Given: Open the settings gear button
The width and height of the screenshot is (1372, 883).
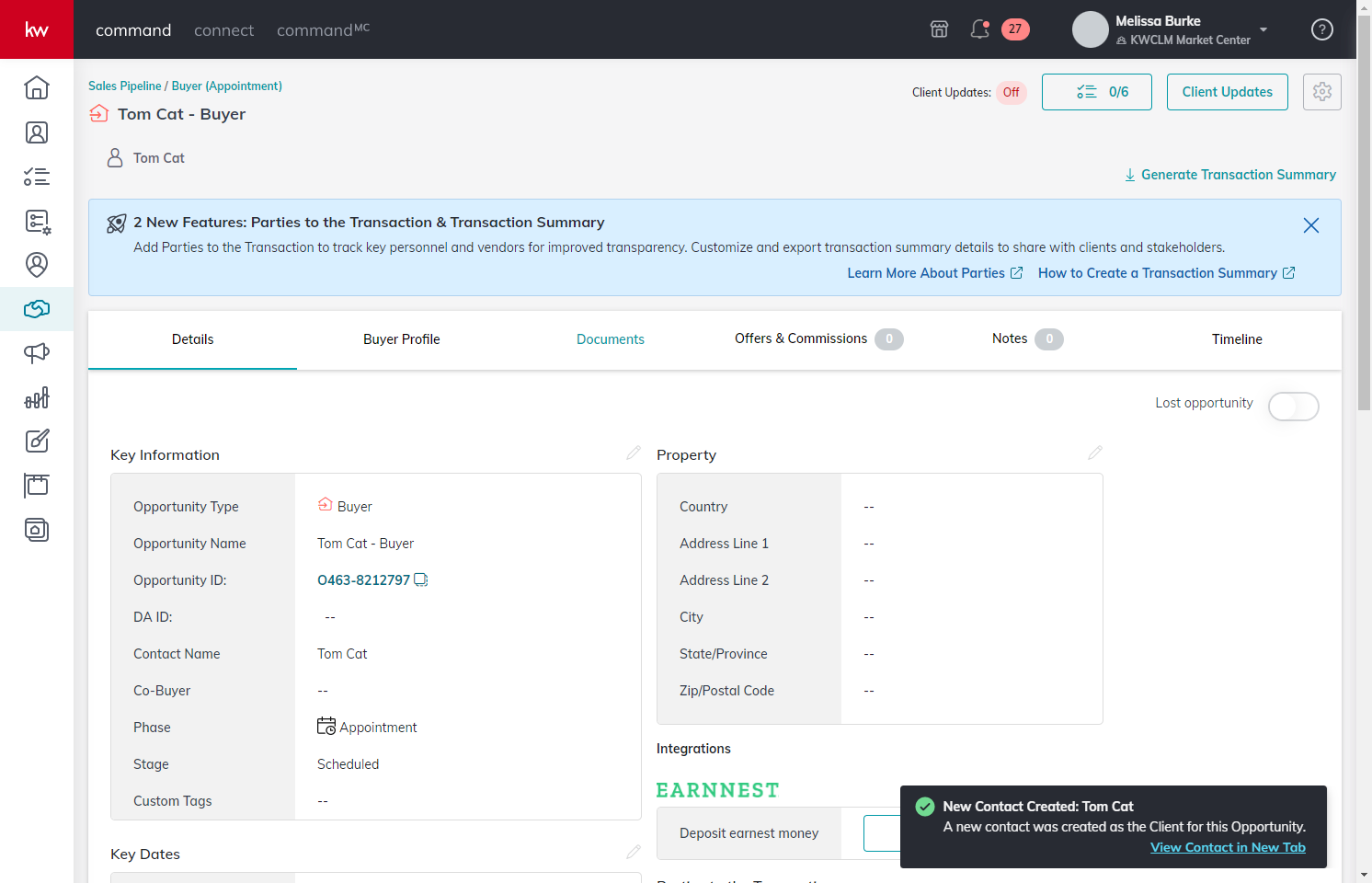Looking at the screenshot, I should point(1322,92).
